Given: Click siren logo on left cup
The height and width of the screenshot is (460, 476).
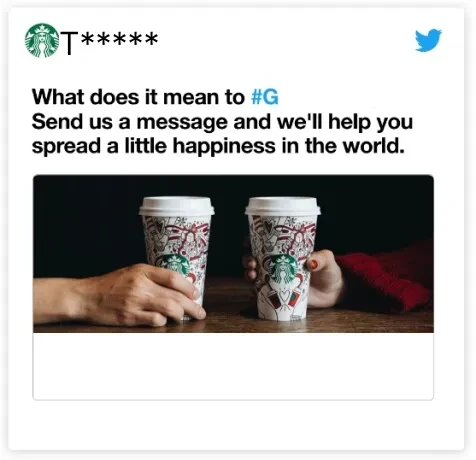Looking at the screenshot, I should (x=176, y=264).
